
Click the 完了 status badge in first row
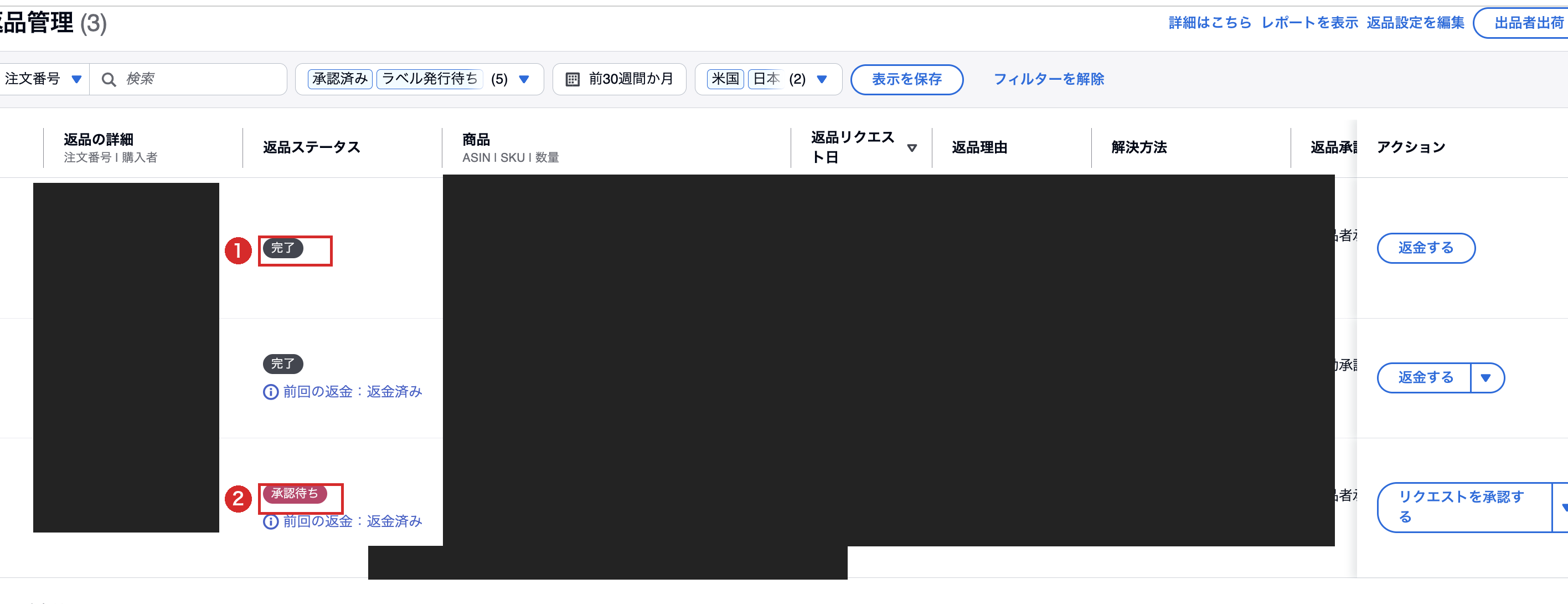tap(282, 248)
